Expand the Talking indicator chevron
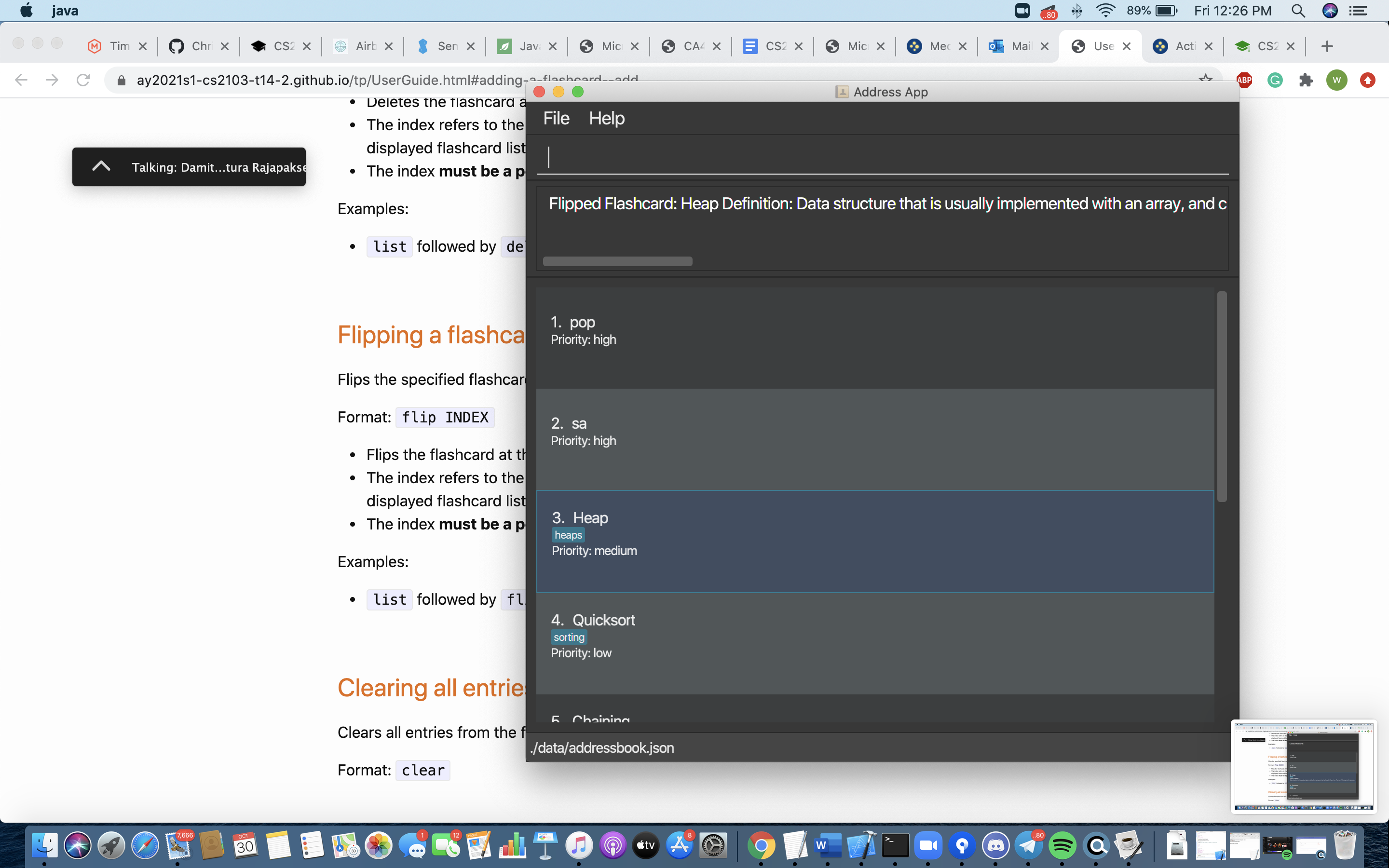Viewport: 1389px width, 868px height. tap(101, 166)
